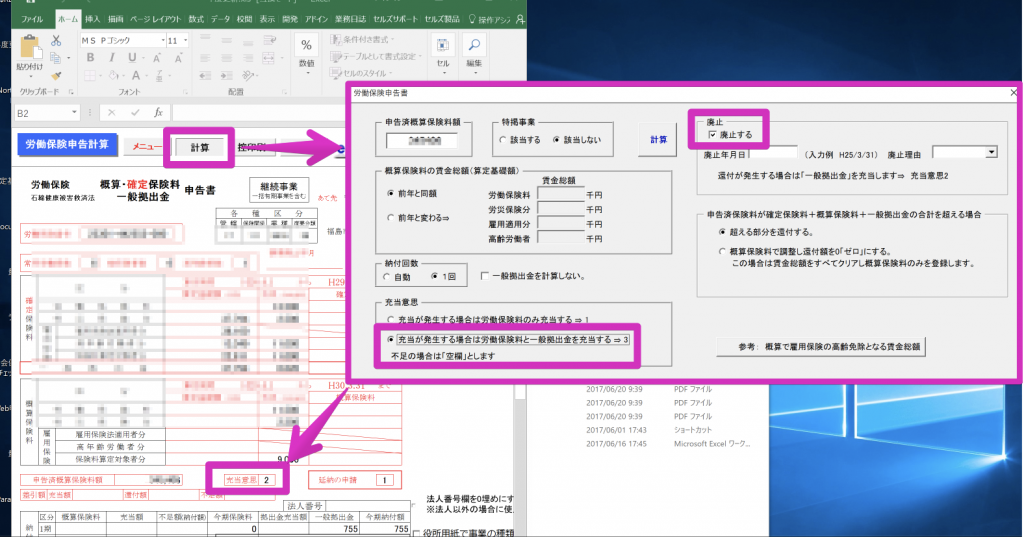Select the 前年と変わる radio button
Screen dimensions: 1024x537
(391, 218)
